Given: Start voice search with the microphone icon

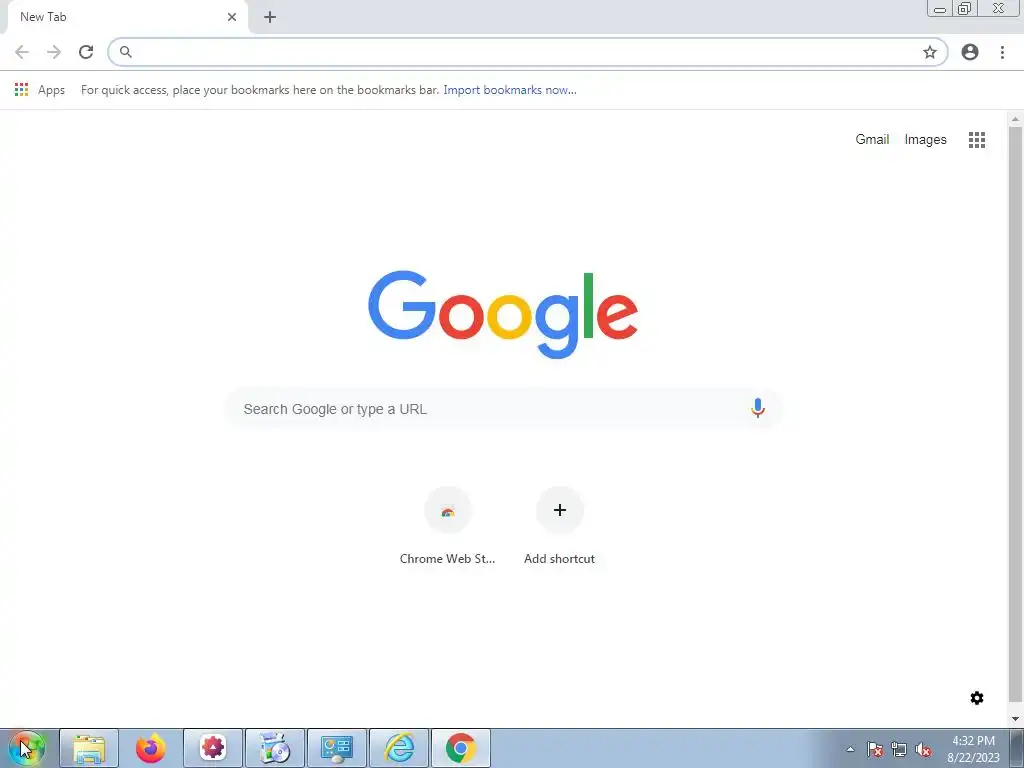Looking at the screenshot, I should pos(758,408).
